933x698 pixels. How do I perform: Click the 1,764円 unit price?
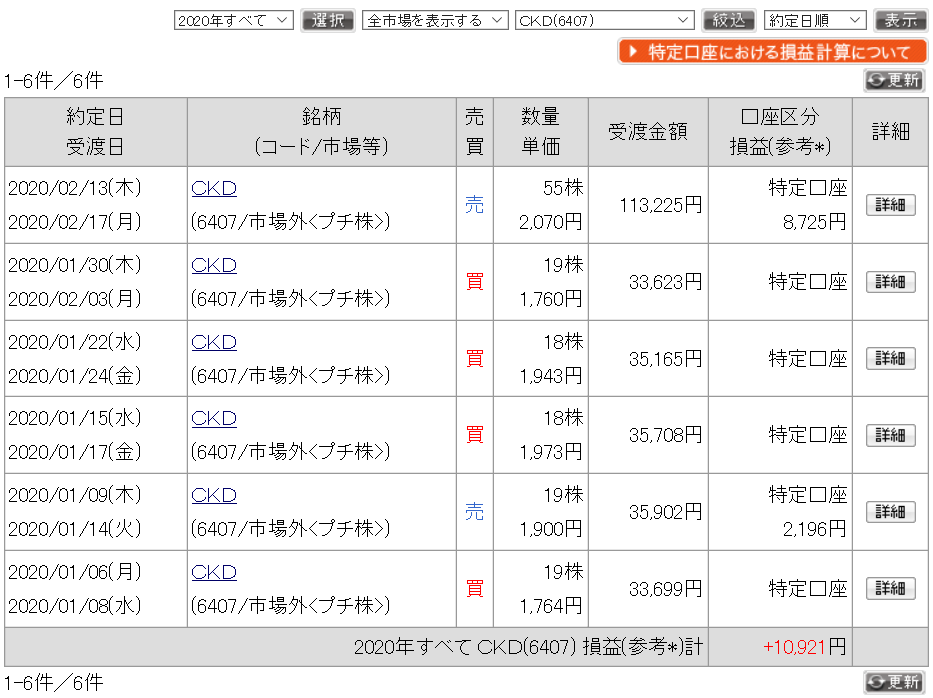point(550,606)
